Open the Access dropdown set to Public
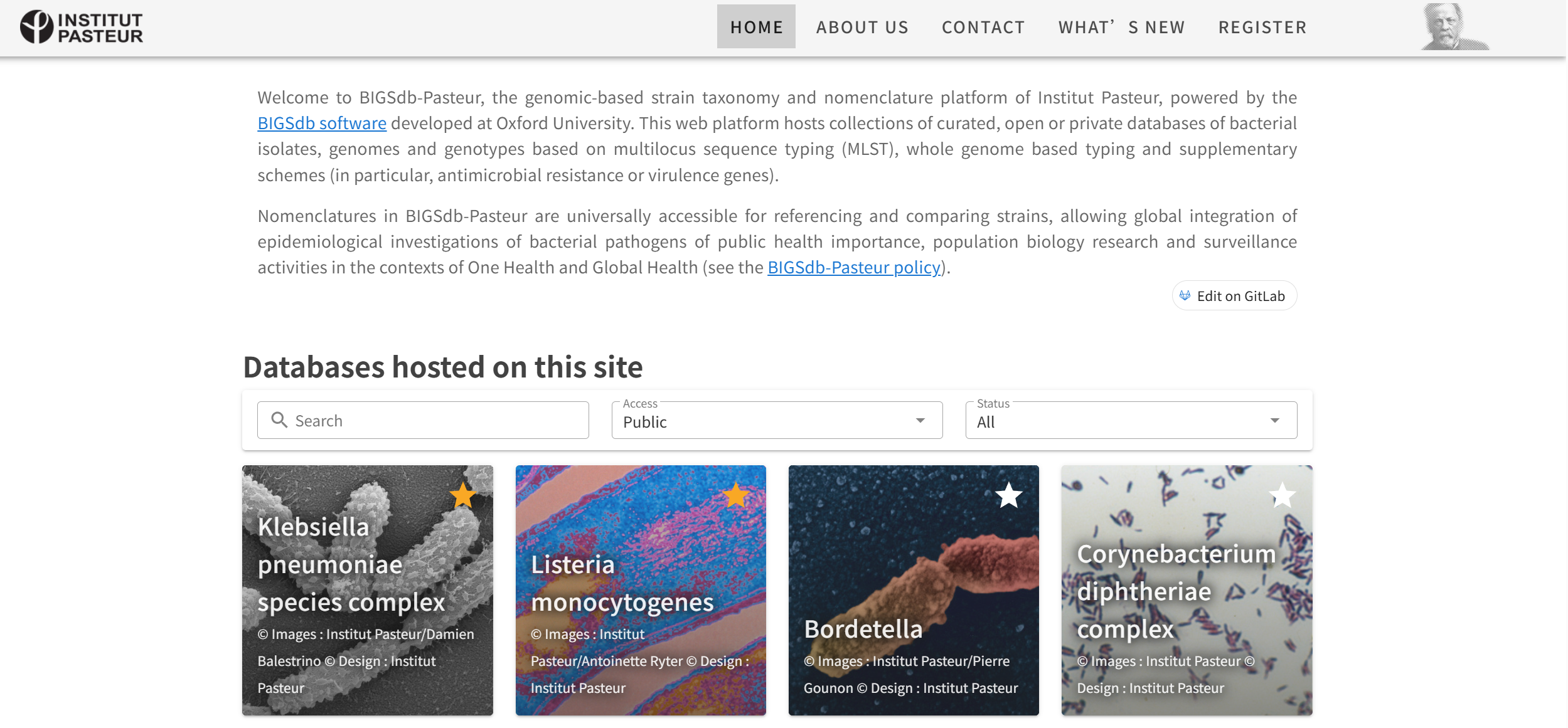This screenshot has height=728, width=1568. (x=776, y=421)
